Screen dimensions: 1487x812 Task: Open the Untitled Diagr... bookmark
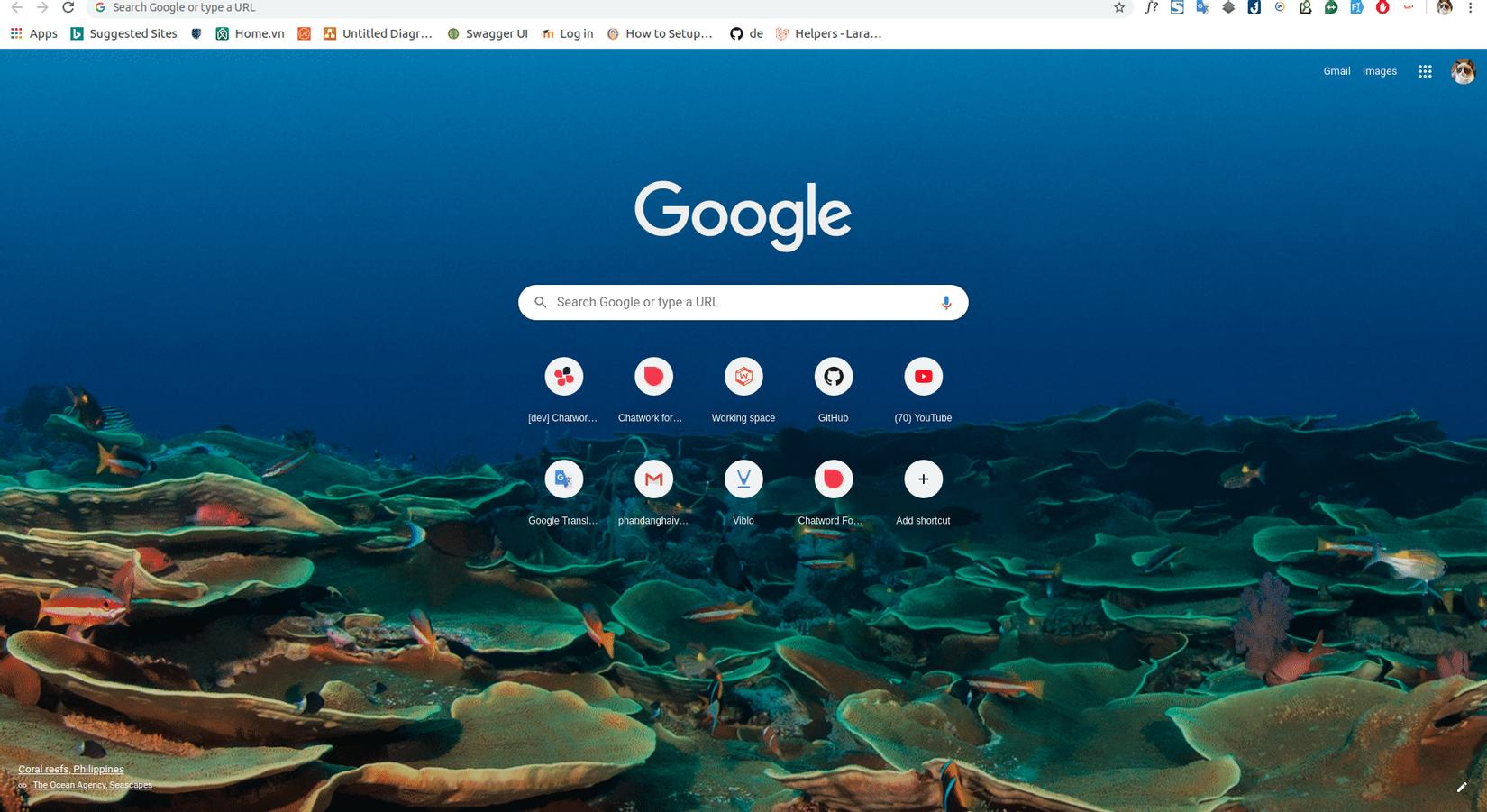378,33
